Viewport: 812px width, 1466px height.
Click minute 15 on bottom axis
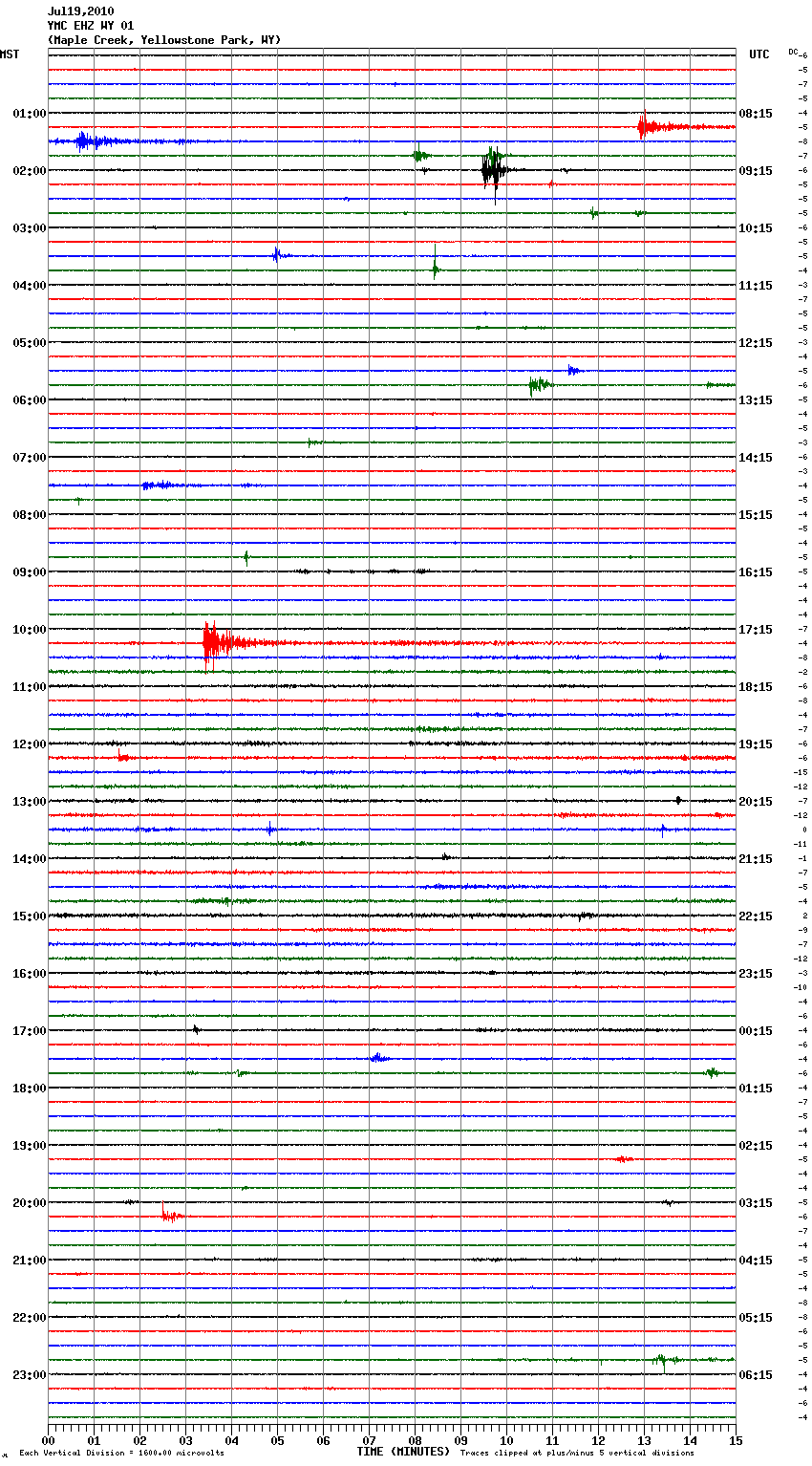(736, 1440)
